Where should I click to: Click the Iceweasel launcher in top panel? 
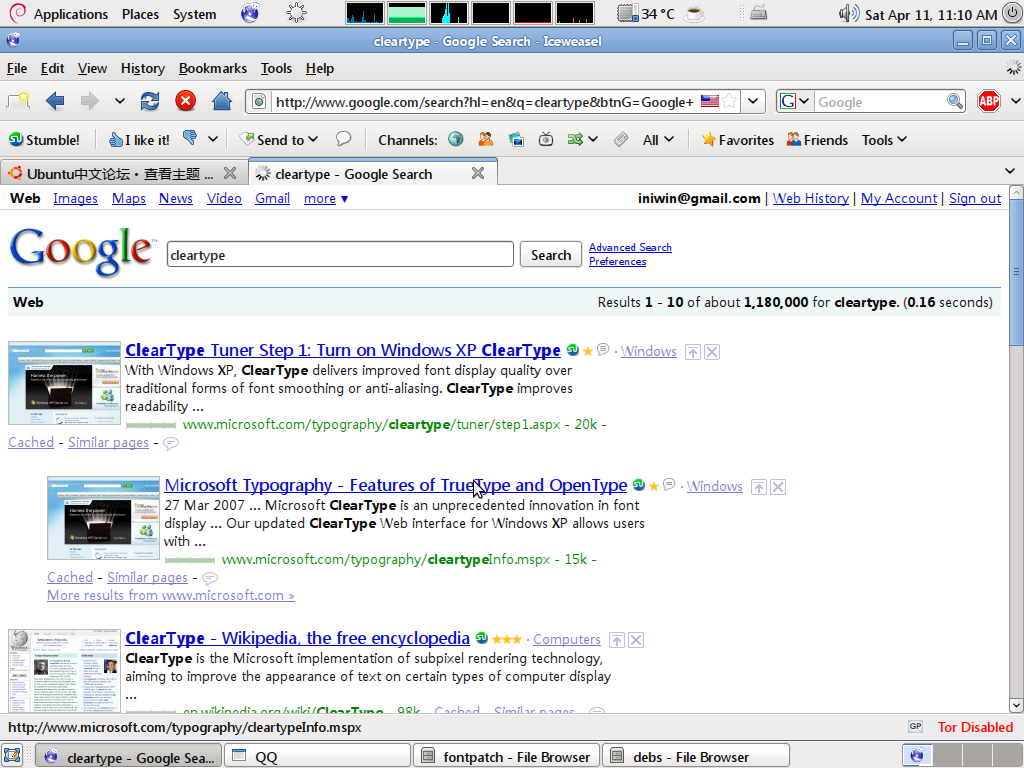click(250, 14)
